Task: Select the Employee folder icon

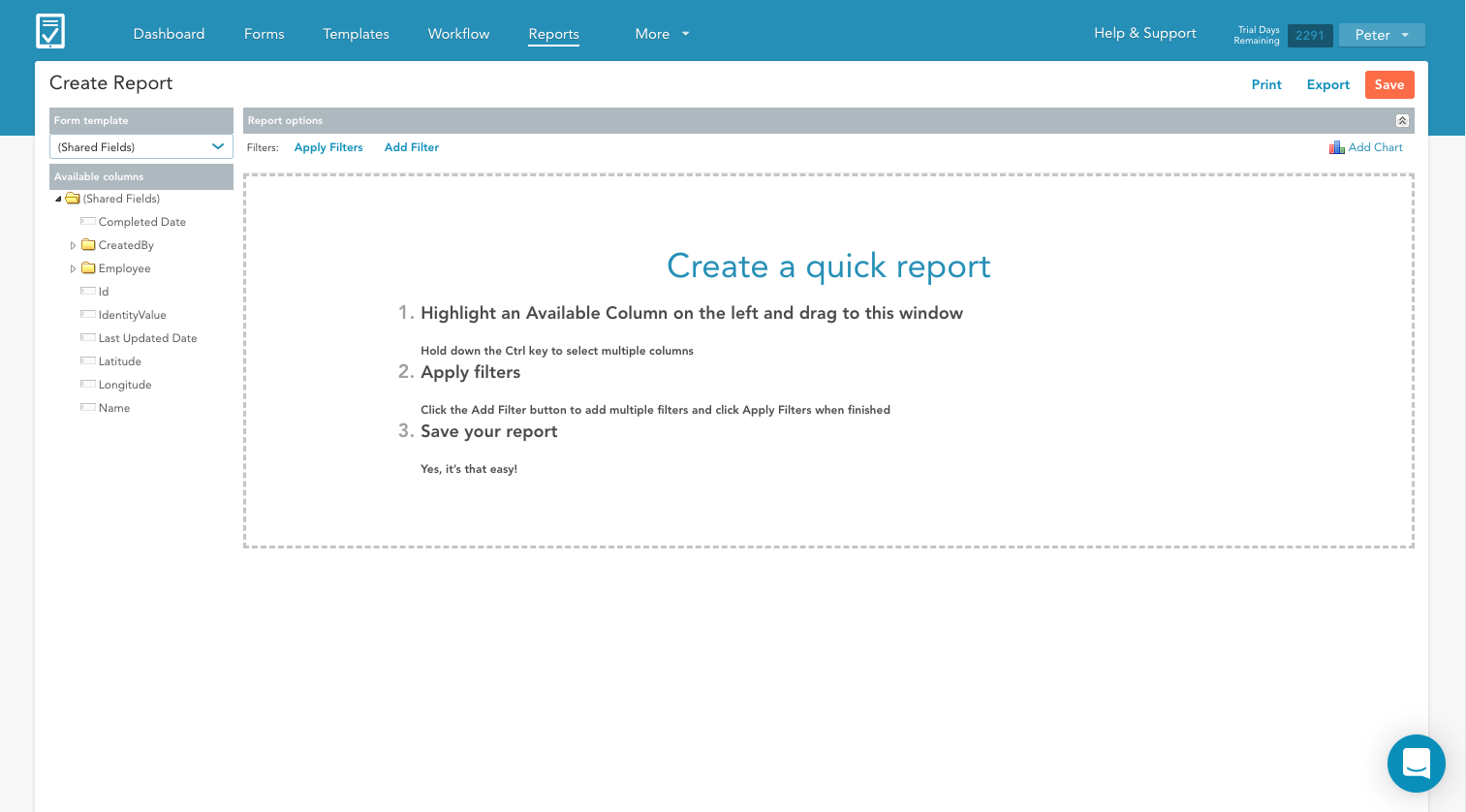Action: pos(88,268)
